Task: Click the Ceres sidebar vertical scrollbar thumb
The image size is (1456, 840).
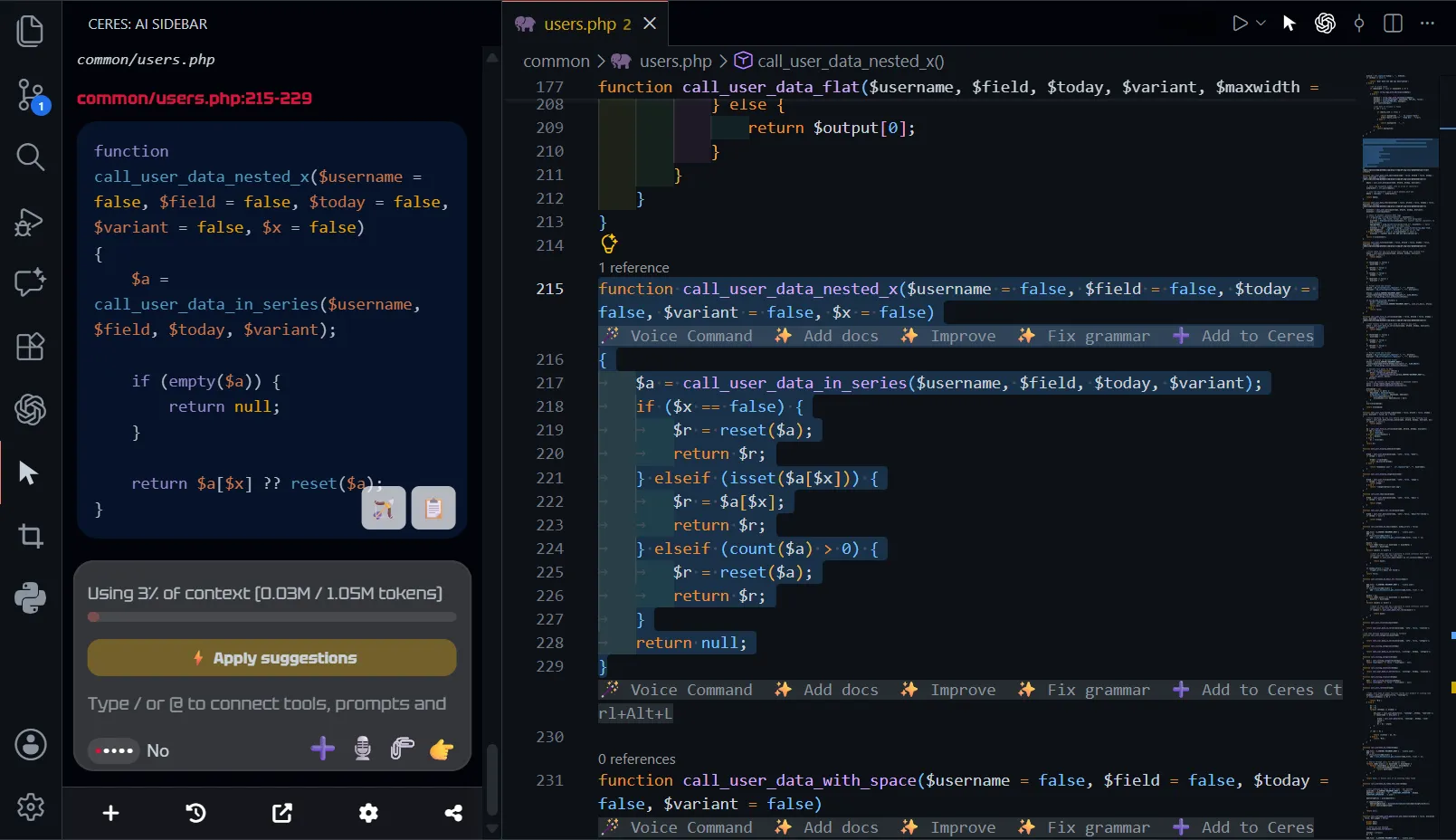Action: (492, 779)
